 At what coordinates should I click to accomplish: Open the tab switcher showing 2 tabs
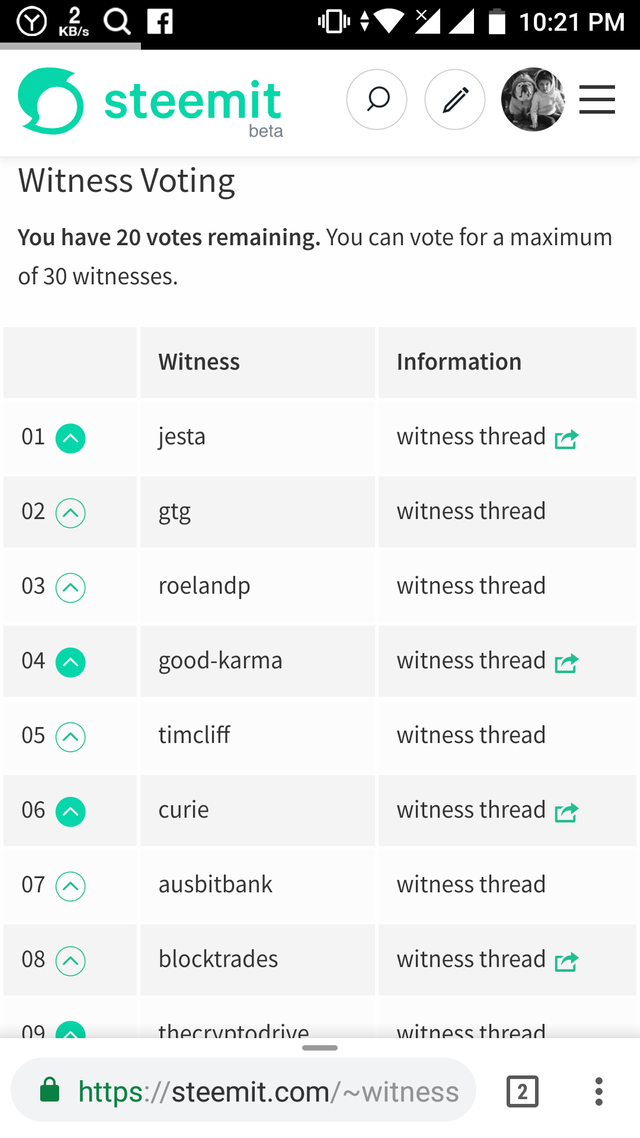coord(522,1090)
